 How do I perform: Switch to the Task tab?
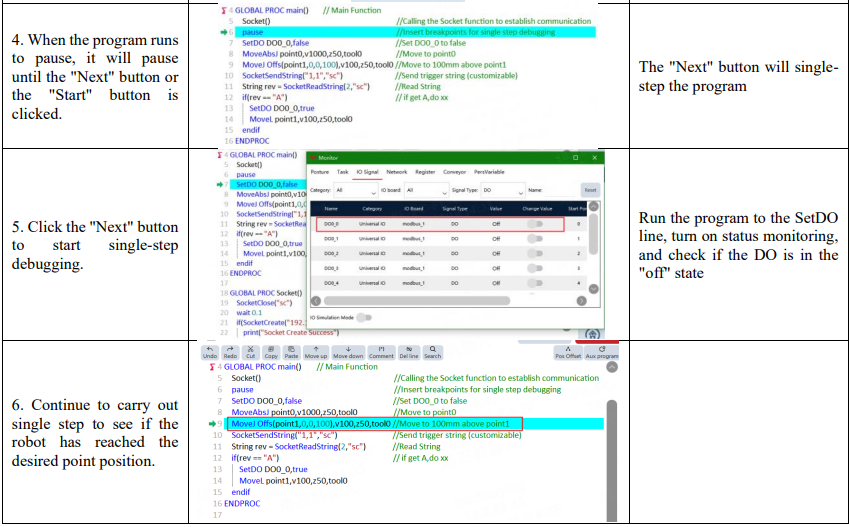[x=343, y=172]
